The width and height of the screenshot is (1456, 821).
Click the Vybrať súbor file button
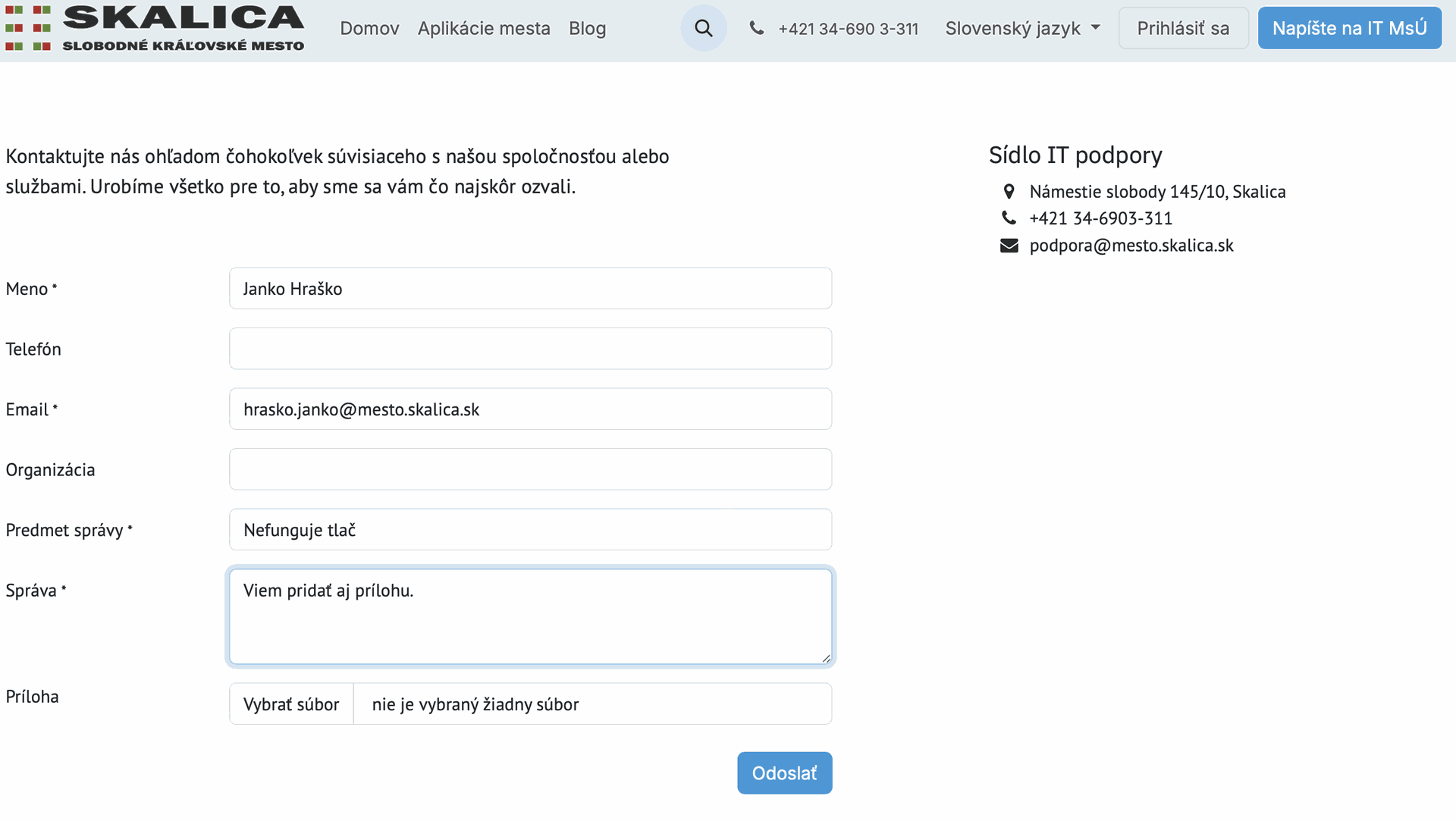pyautogui.click(x=291, y=704)
